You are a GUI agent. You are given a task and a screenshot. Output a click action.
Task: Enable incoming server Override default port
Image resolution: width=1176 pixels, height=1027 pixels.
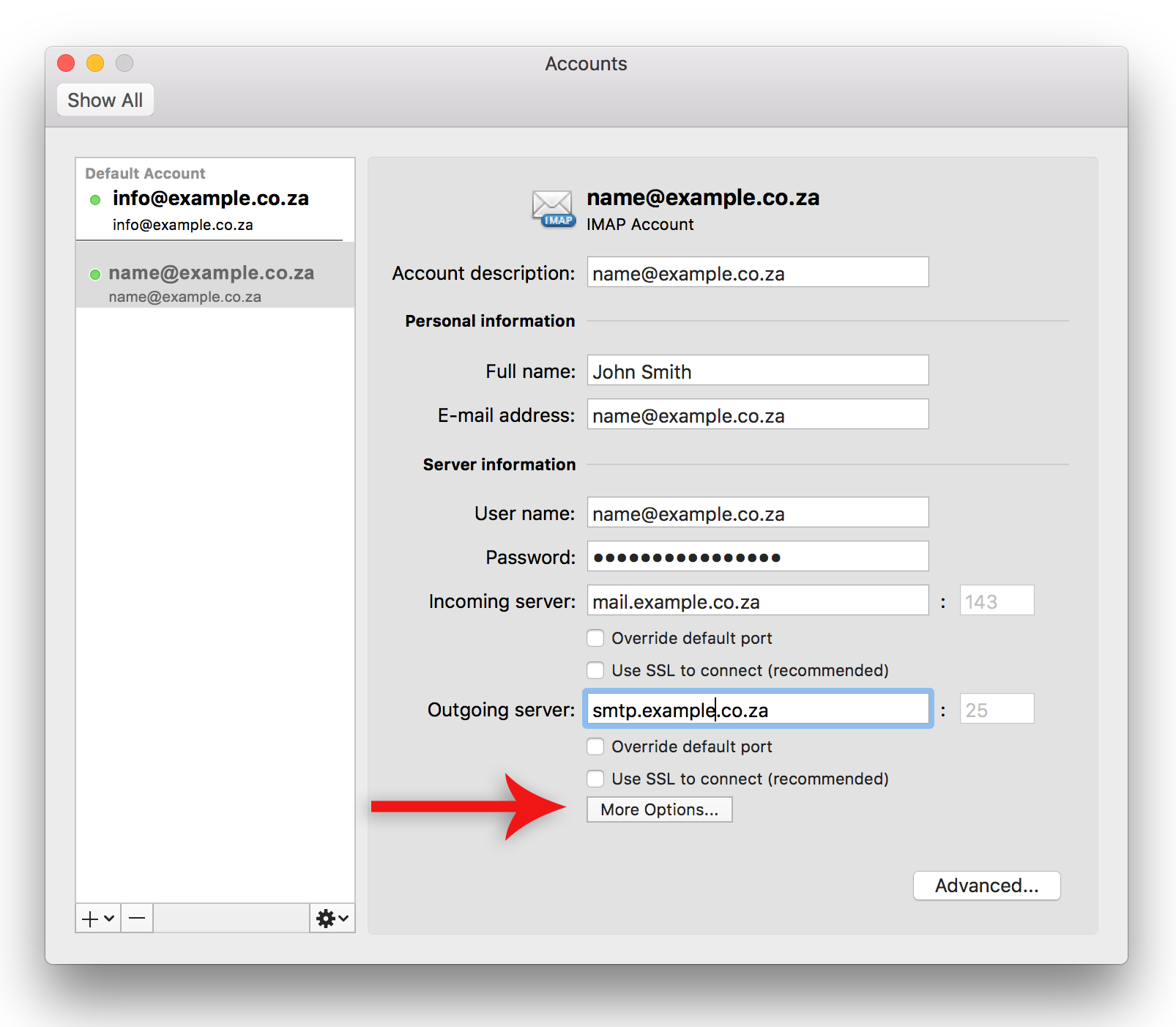(595, 638)
